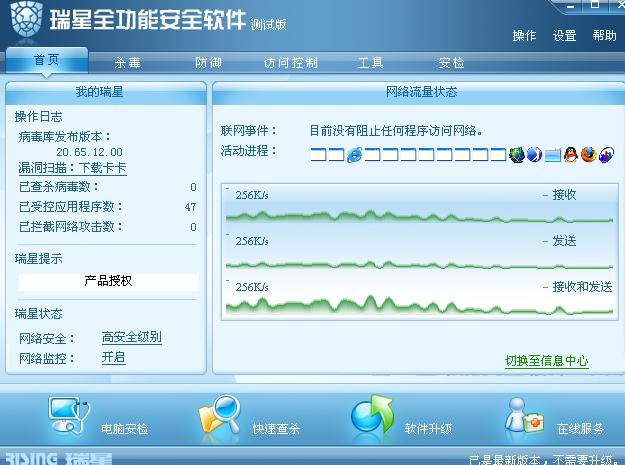Launch 快速查杀 via the folder magnifier icon
This screenshot has height=465, width=625.
[219, 415]
